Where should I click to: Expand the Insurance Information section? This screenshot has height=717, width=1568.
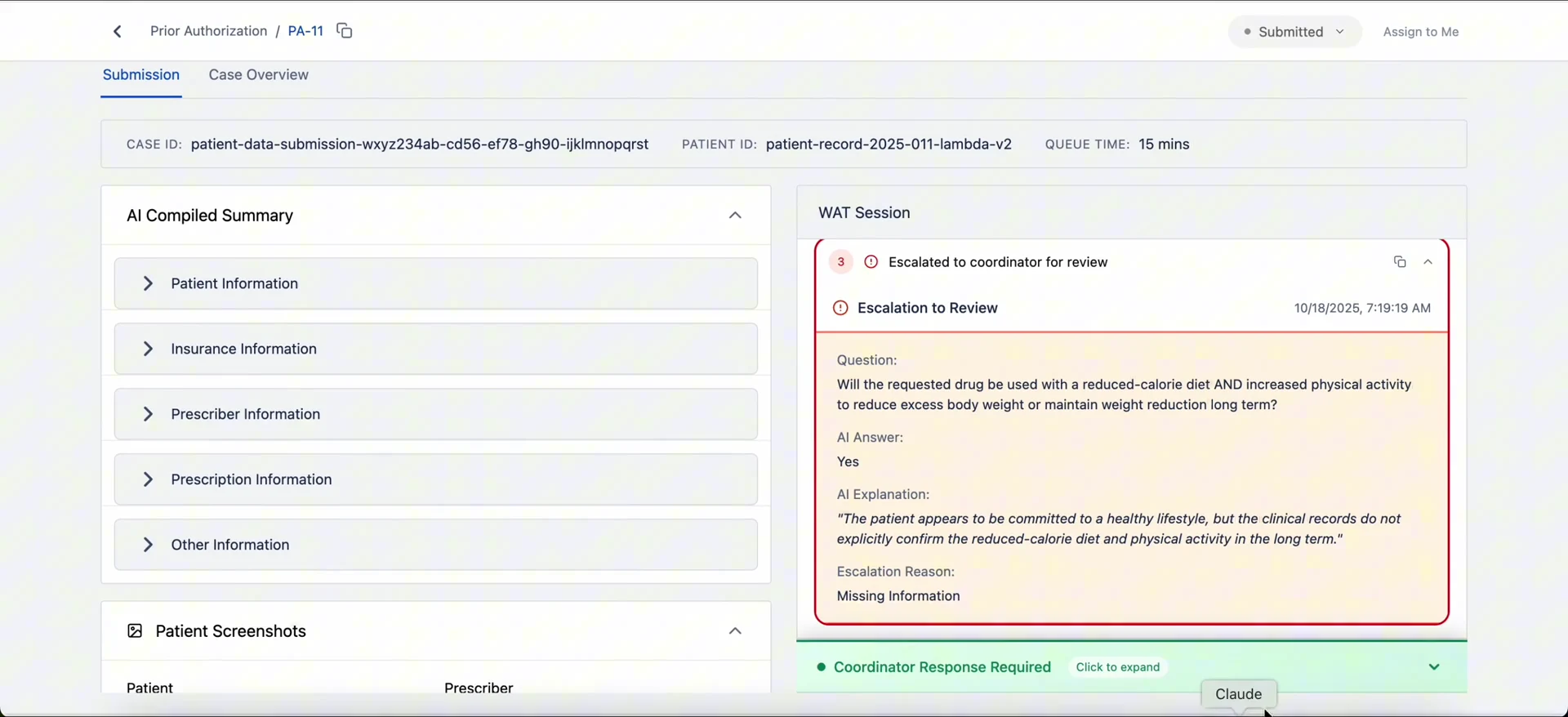pyautogui.click(x=436, y=349)
